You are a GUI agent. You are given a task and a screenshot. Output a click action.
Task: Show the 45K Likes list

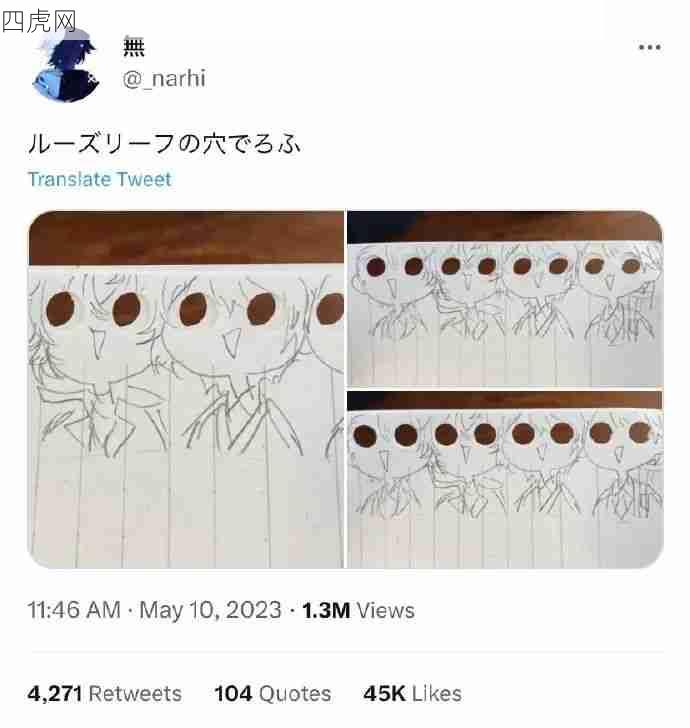point(412,693)
